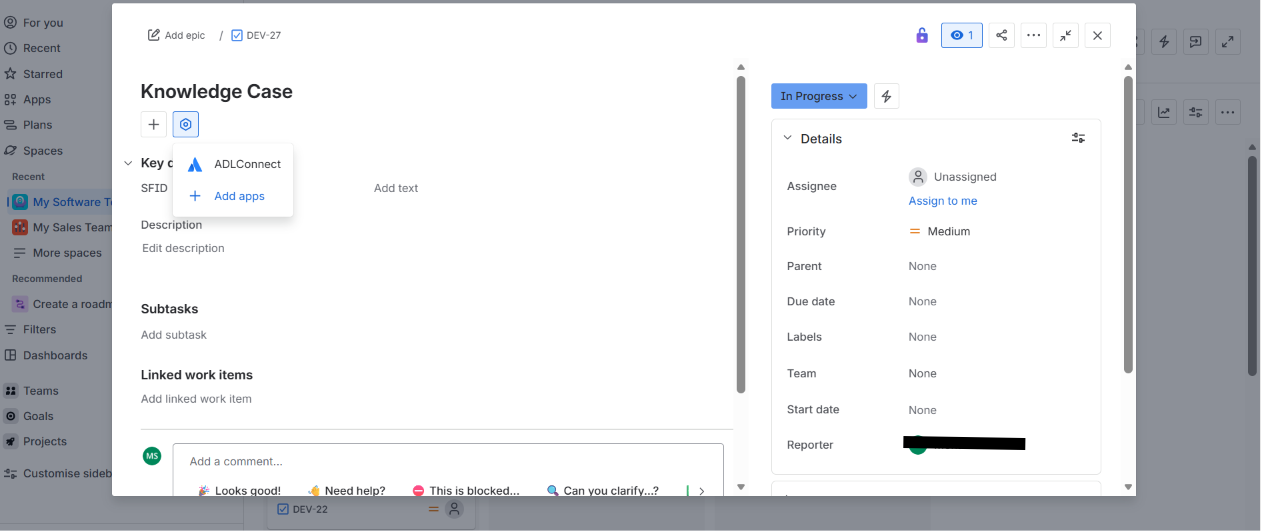Toggle the apps hexagon button
1264x531 pixels.
tap(186, 125)
